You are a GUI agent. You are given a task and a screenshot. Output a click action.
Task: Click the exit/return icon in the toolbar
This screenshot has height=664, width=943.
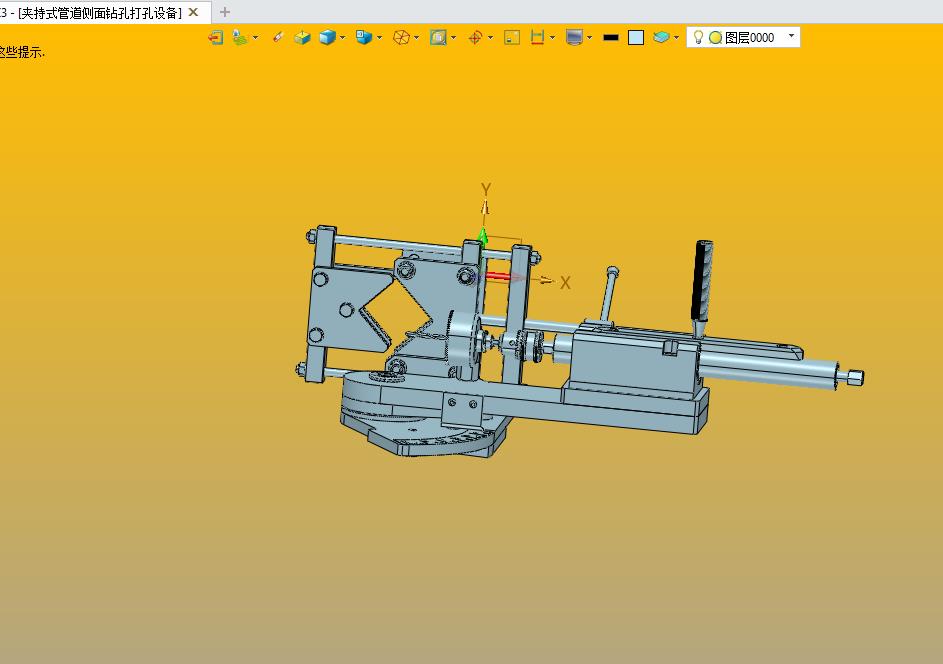215,38
